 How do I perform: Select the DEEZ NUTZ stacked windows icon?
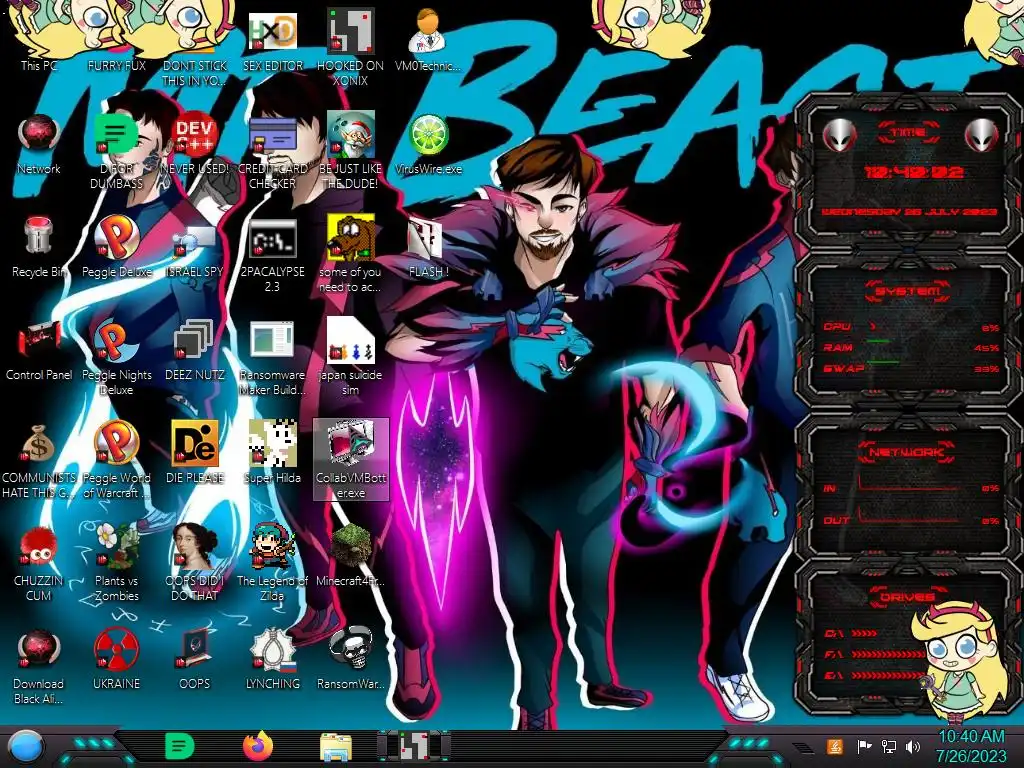pos(195,351)
